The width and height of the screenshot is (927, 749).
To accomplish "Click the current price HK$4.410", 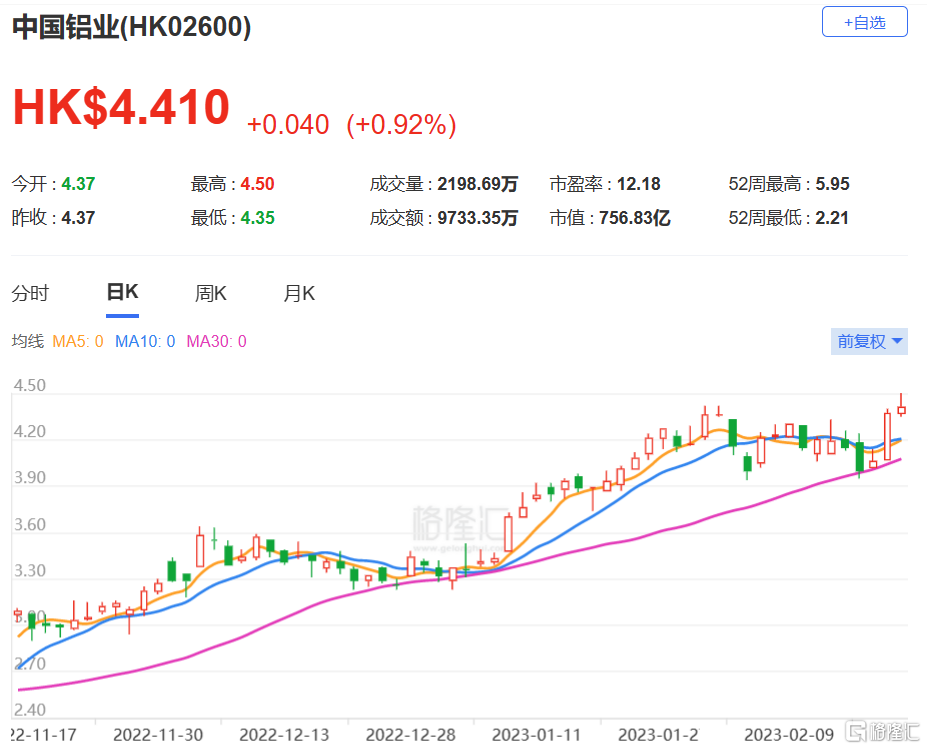I will pos(121,107).
